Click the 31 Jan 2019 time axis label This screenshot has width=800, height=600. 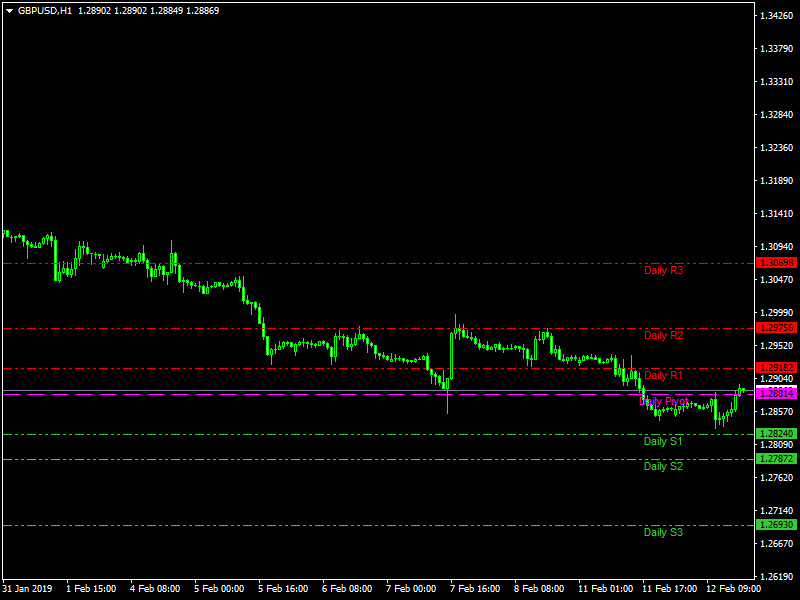pyautogui.click(x=29, y=589)
